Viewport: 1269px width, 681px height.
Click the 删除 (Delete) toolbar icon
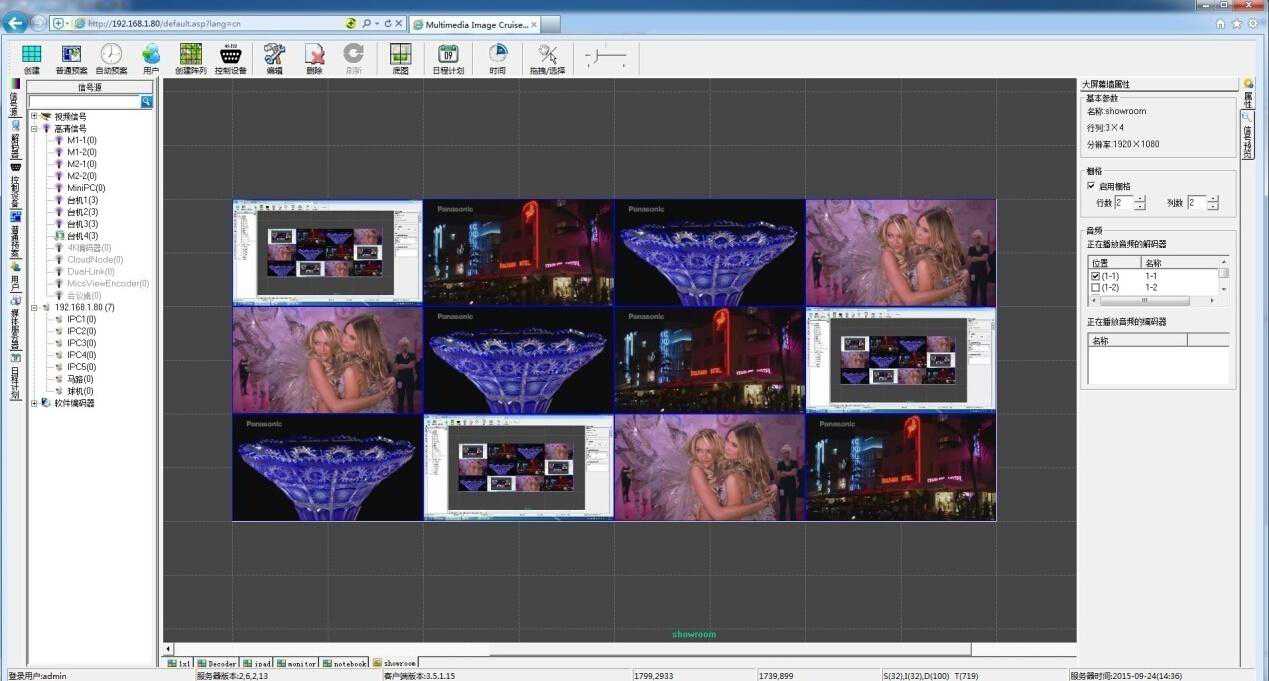tap(314, 55)
